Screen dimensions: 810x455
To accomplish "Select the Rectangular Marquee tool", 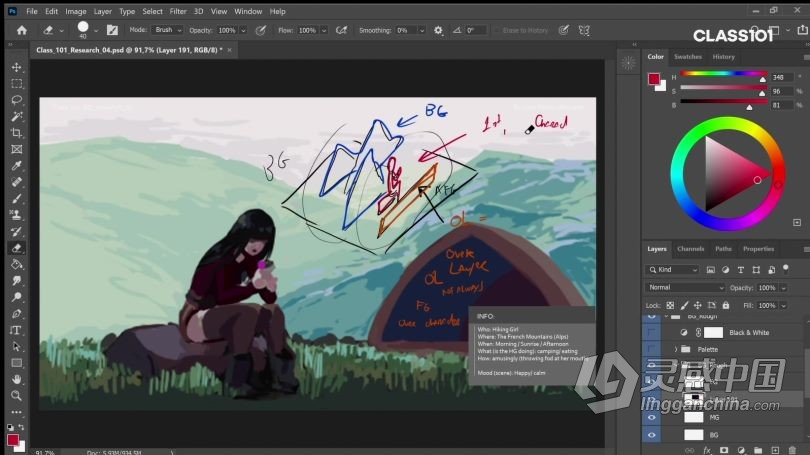I will pyautogui.click(x=17, y=84).
